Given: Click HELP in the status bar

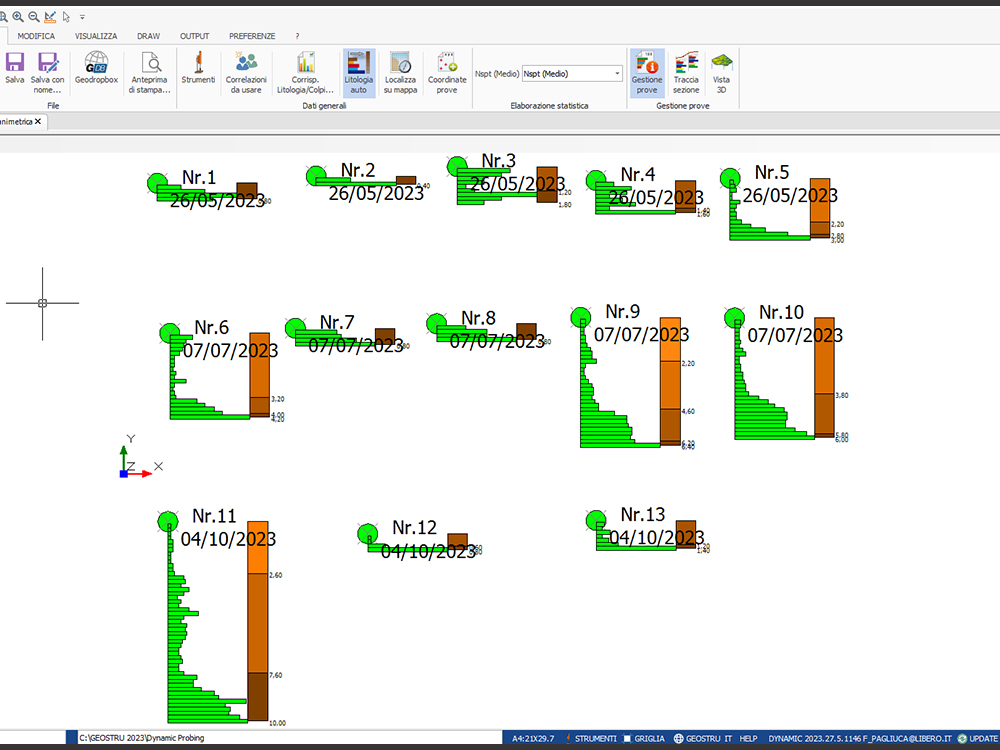Looking at the screenshot, I should click(x=748, y=739).
